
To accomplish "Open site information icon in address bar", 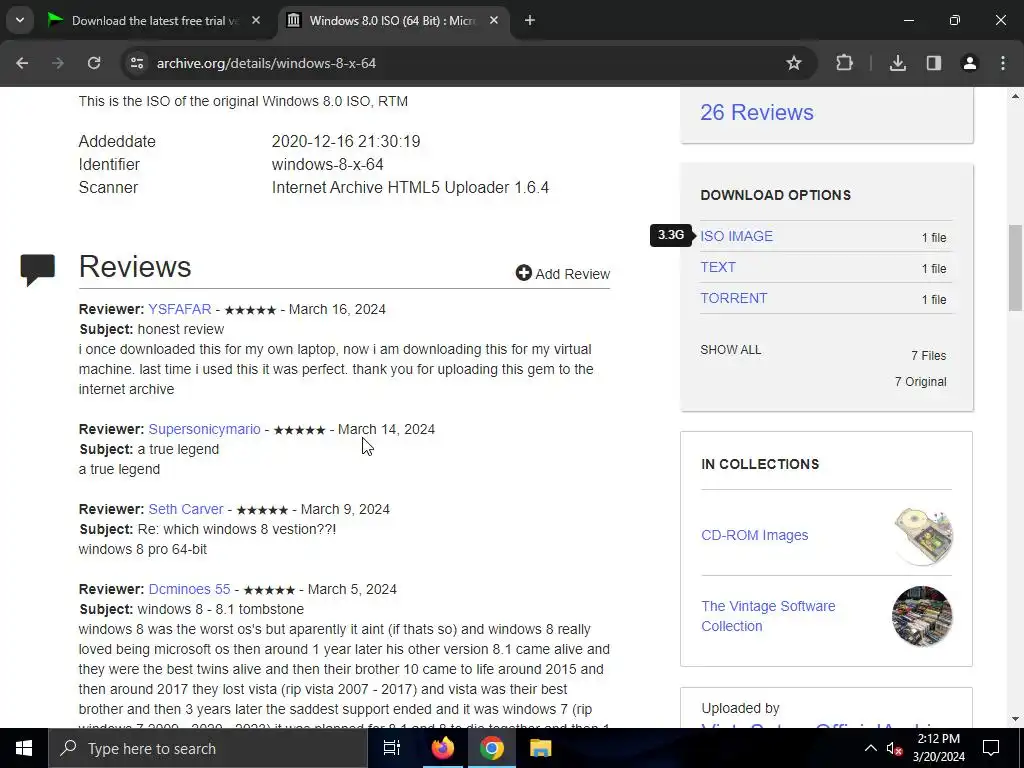I will (x=137, y=63).
